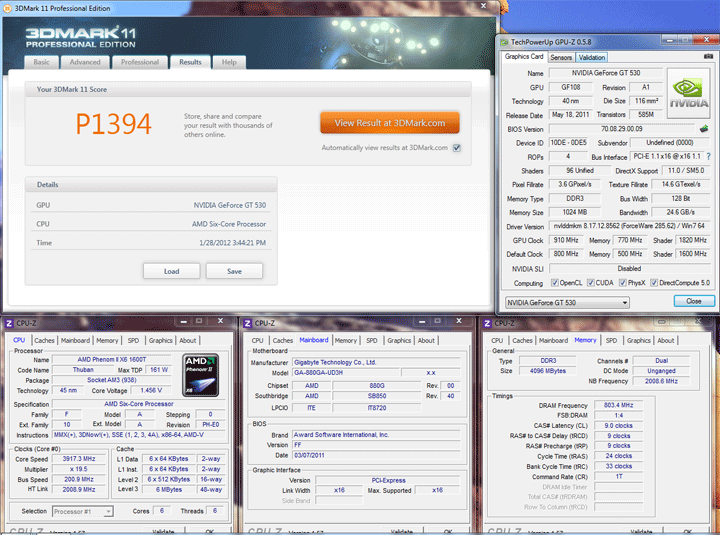Click the NB Frequency 2008.6 MHz value
Image resolution: width=720 pixels, height=535 pixels.
point(661,381)
